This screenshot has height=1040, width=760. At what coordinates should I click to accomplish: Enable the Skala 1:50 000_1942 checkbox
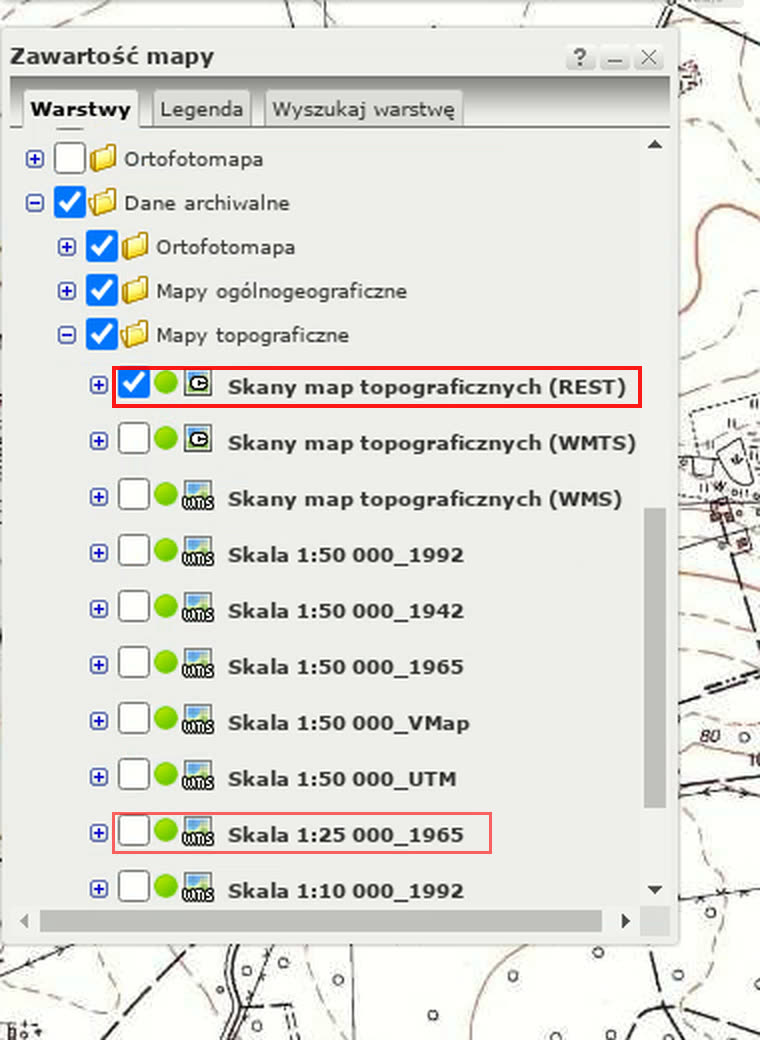[133, 607]
